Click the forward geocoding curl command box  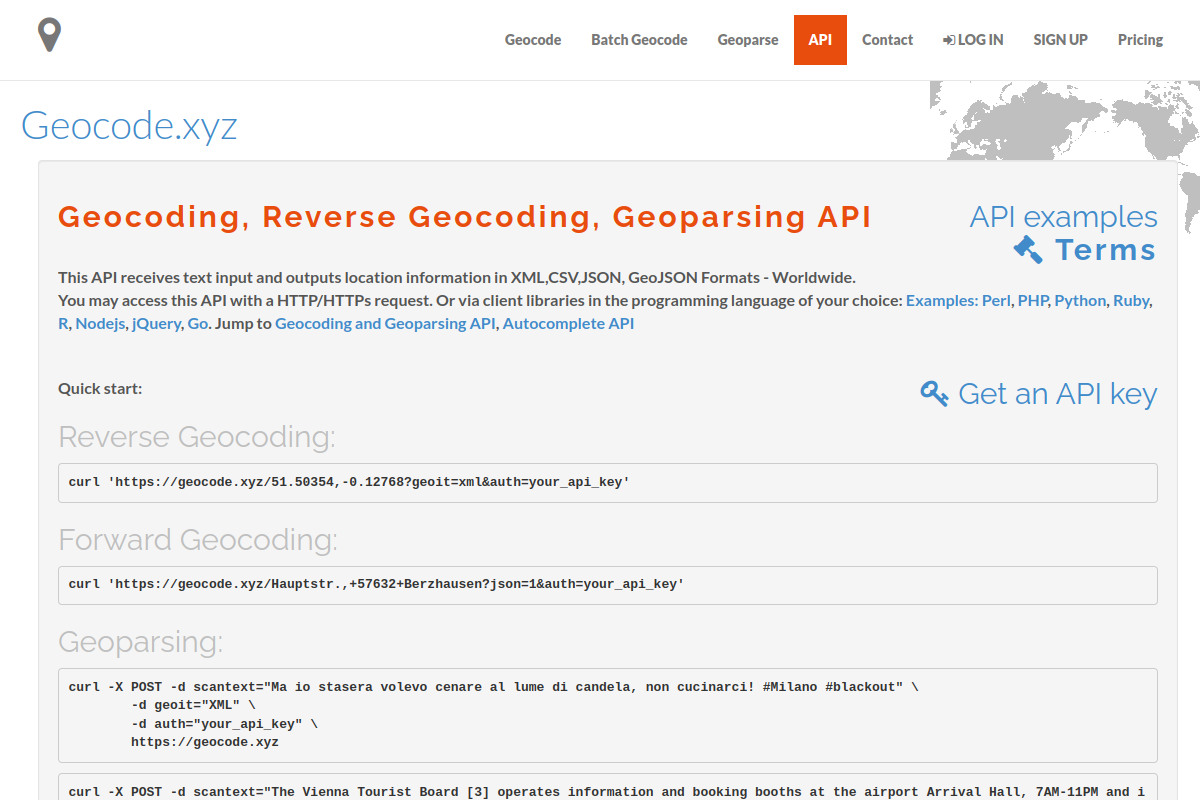point(608,585)
